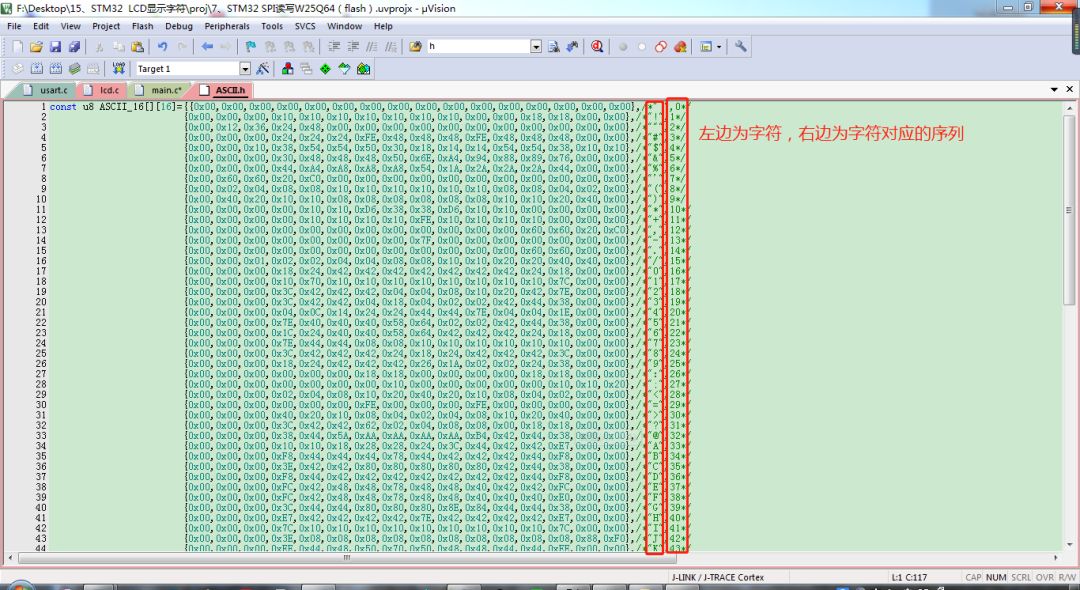
Task: Click the Build target icon
Action: pyautogui.click(x=37, y=69)
